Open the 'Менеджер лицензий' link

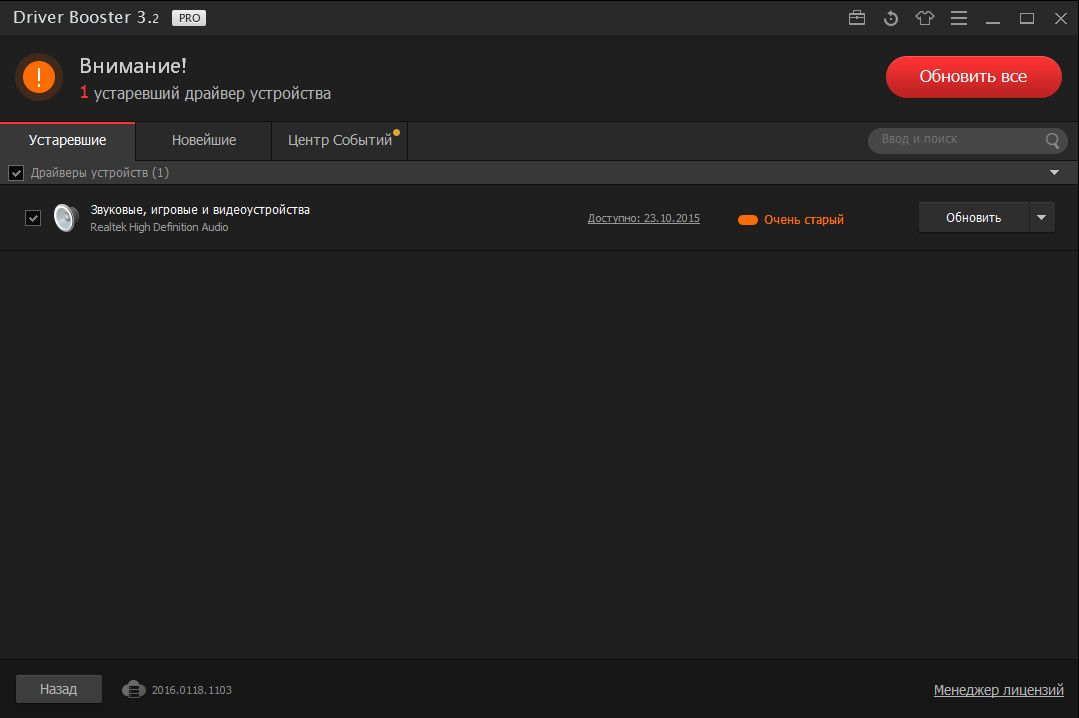(998, 690)
